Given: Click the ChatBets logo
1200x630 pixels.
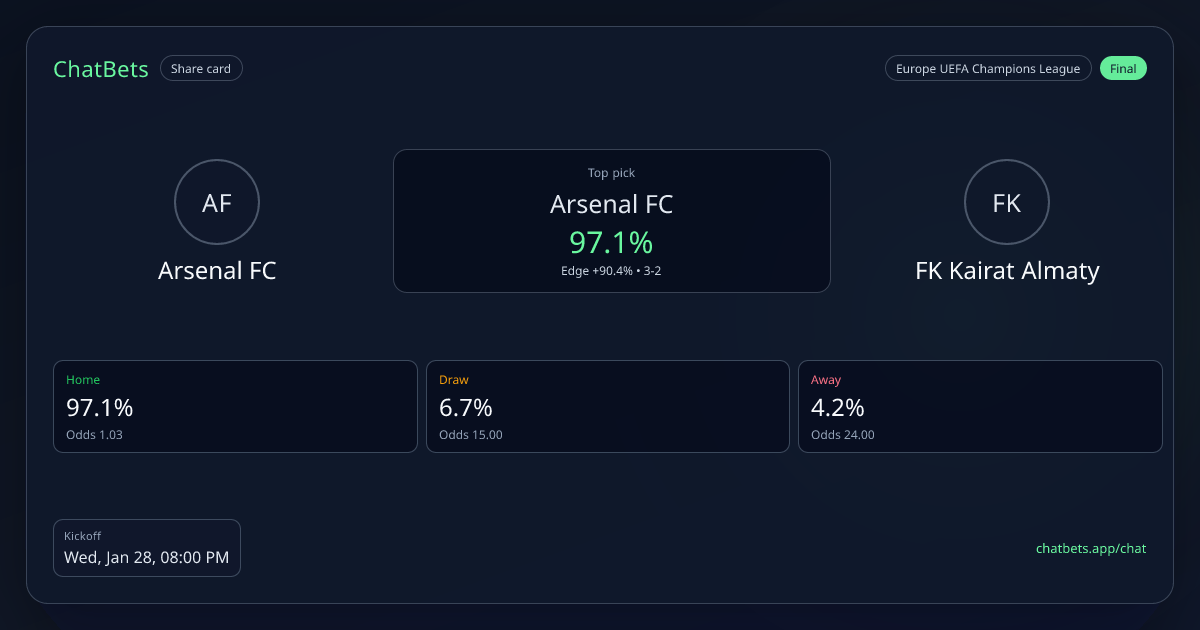Looking at the screenshot, I should (x=100, y=69).
